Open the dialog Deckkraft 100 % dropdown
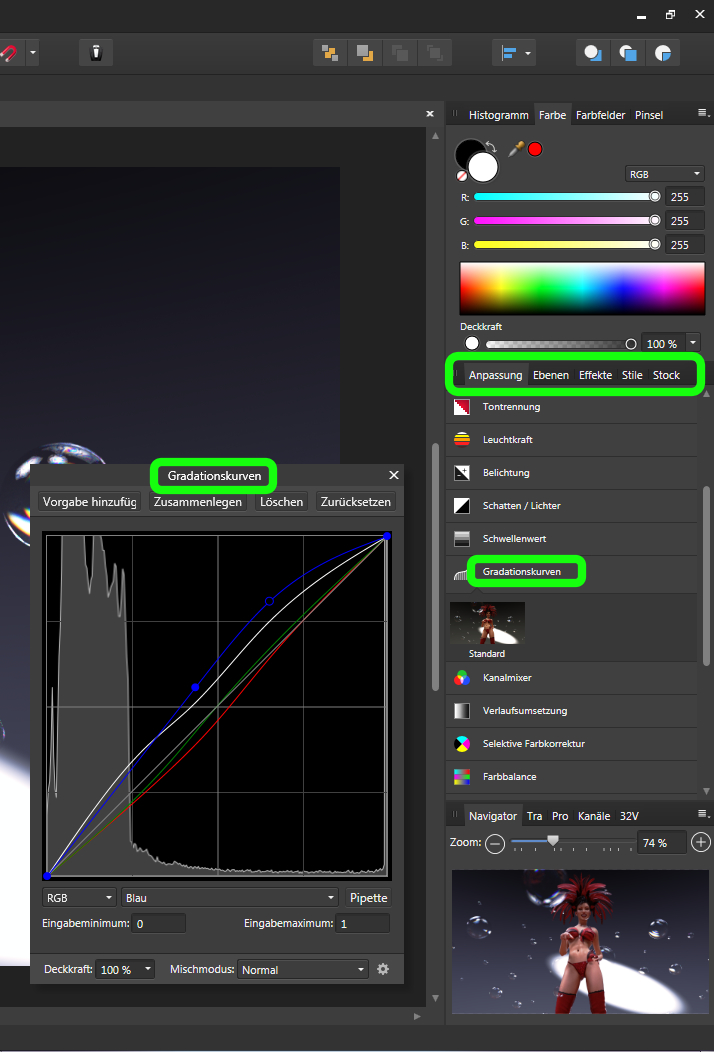Image resolution: width=714 pixels, height=1052 pixels. (x=125, y=969)
